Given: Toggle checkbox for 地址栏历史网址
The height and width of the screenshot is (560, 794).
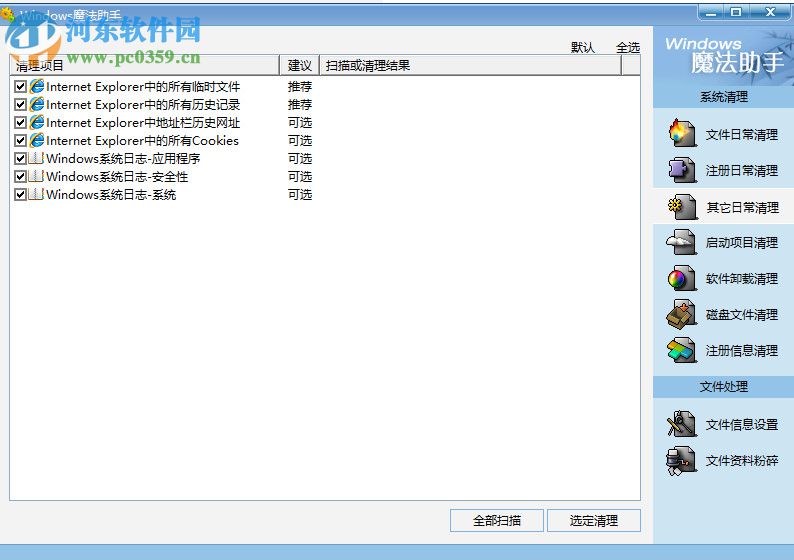Looking at the screenshot, I should pos(20,123).
